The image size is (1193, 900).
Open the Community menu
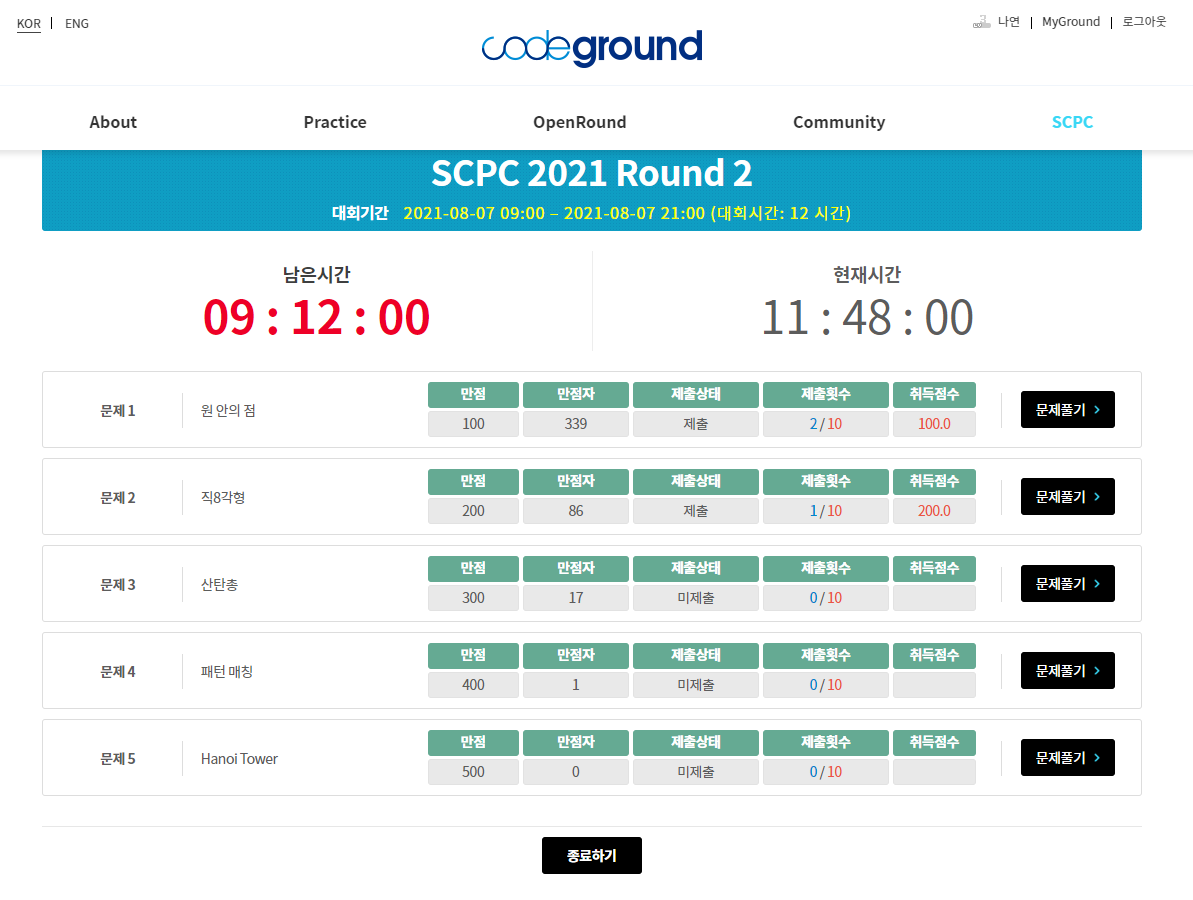pos(839,122)
